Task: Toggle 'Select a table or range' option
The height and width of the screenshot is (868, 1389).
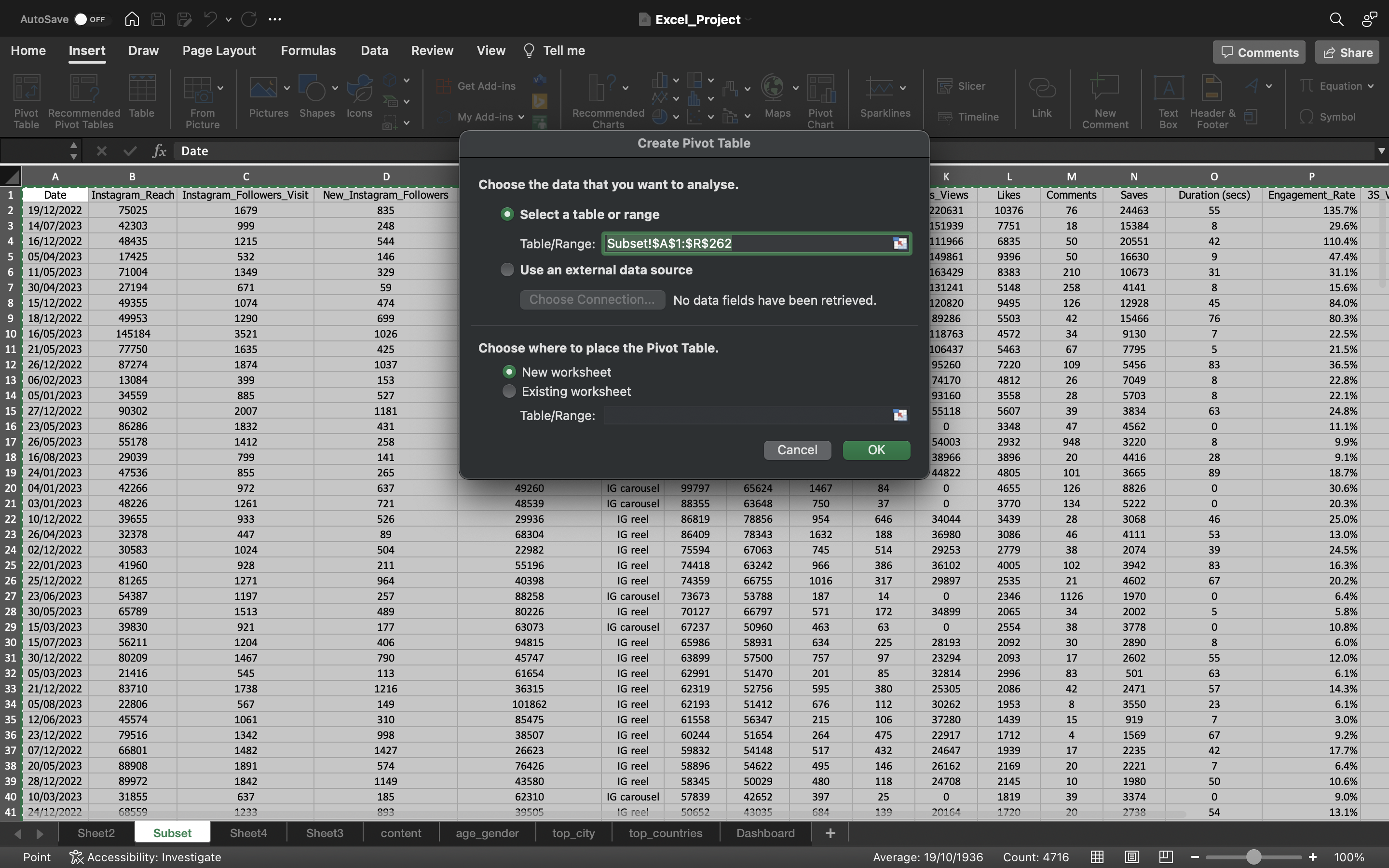Action: coord(507,214)
